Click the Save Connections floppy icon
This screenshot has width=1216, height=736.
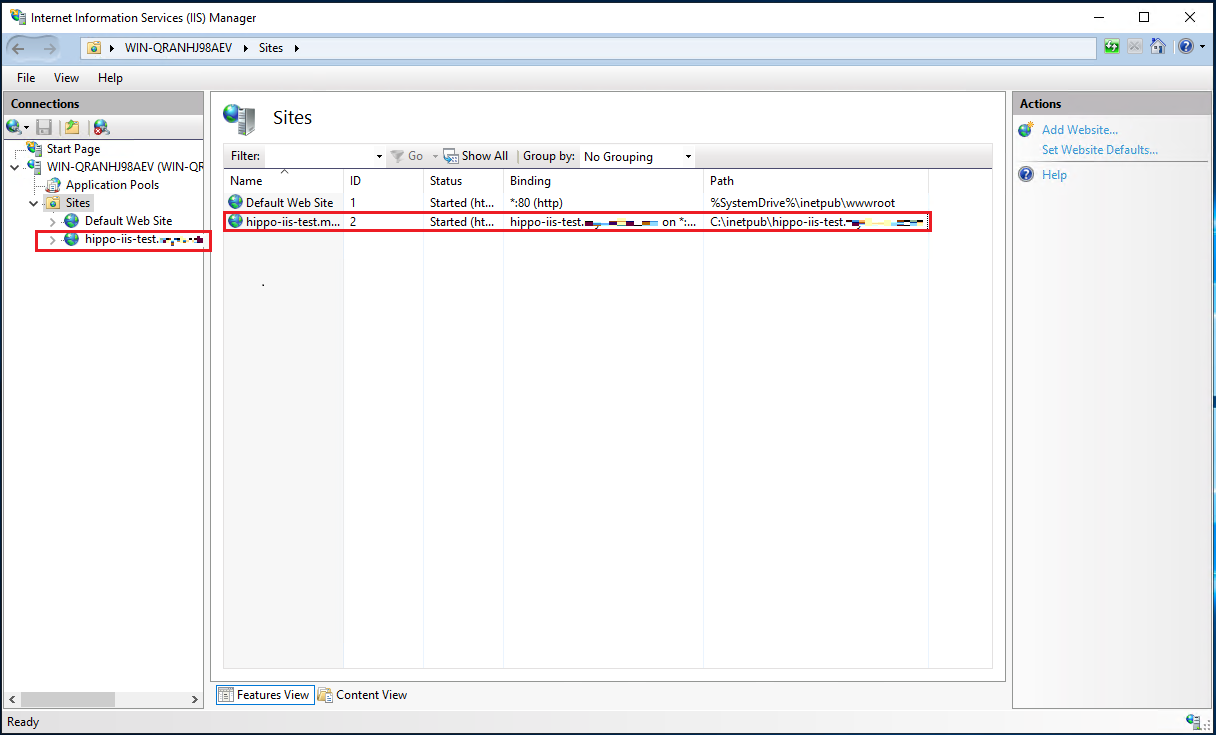coord(44,127)
